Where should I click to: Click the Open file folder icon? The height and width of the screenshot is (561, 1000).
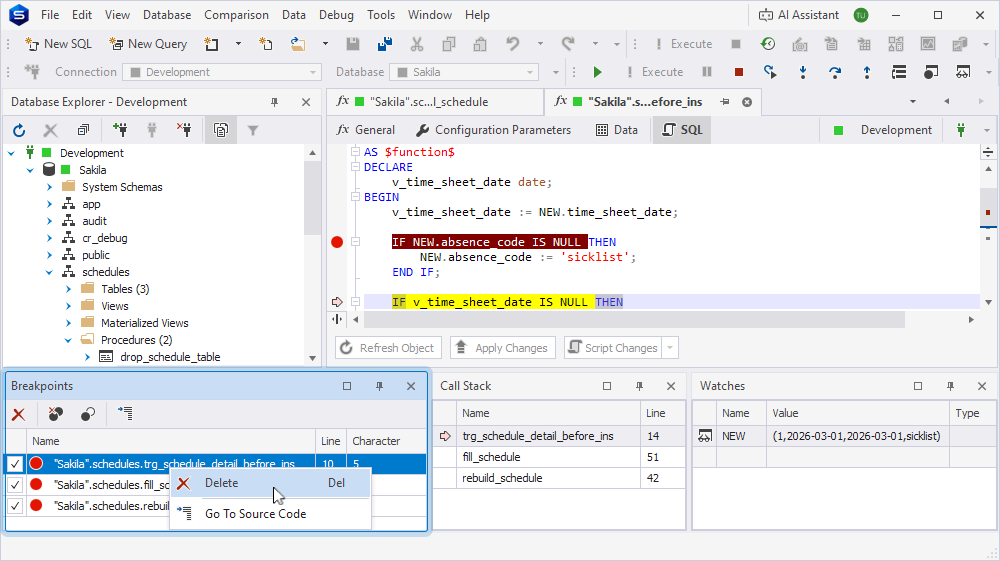(297, 44)
